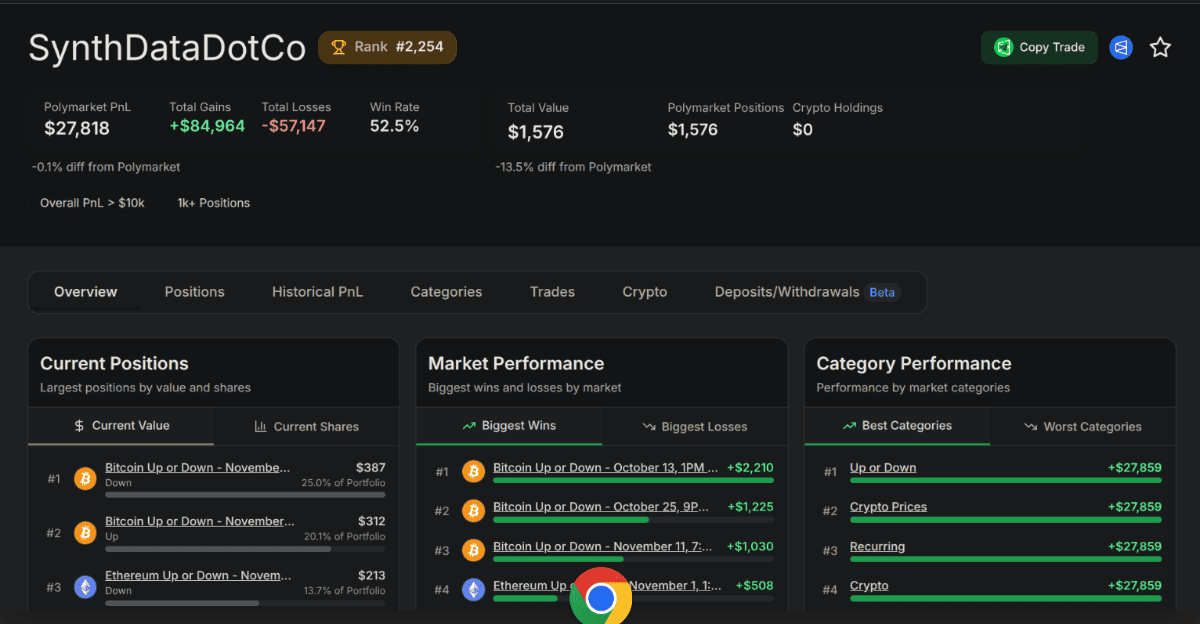Open the Crypto Prices category link
The image size is (1200, 624).
pyautogui.click(x=888, y=507)
